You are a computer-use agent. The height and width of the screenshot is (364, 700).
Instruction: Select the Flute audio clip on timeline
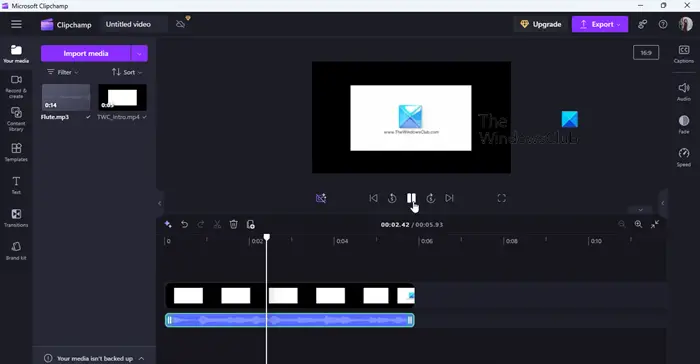click(x=290, y=320)
